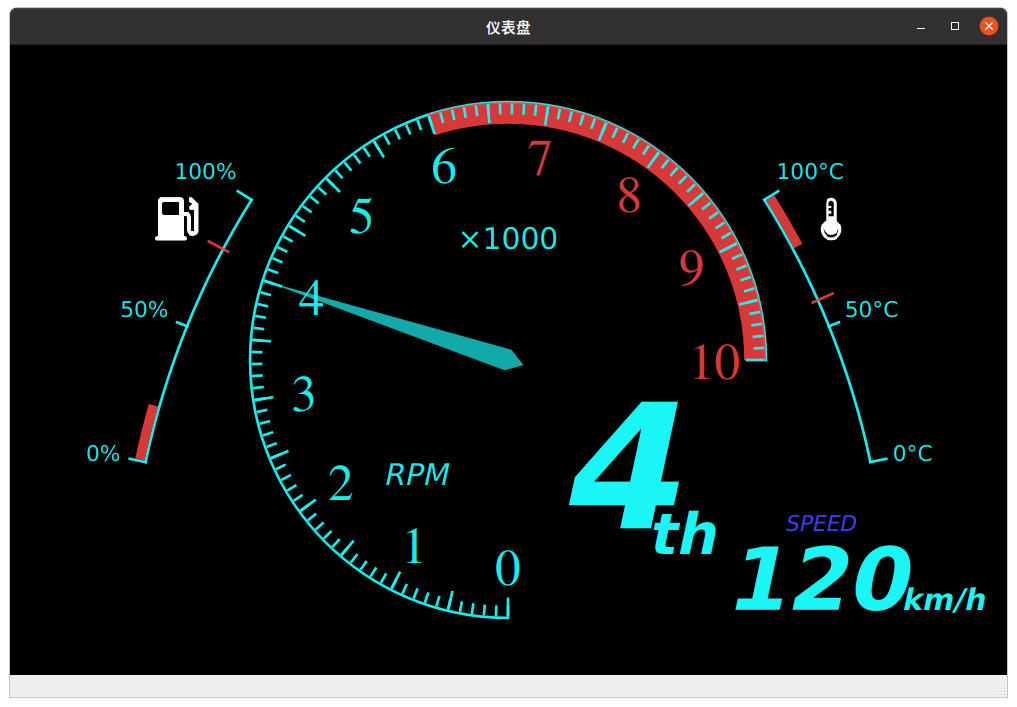The height and width of the screenshot is (707, 1017).
Task: Click the km/h unit label
Action: coord(945,600)
